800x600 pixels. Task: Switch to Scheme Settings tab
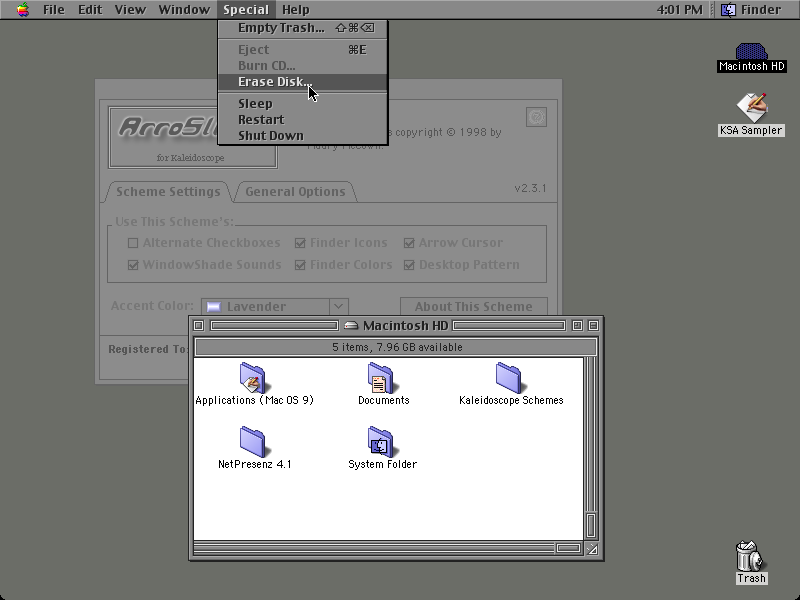(x=168, y=192)
